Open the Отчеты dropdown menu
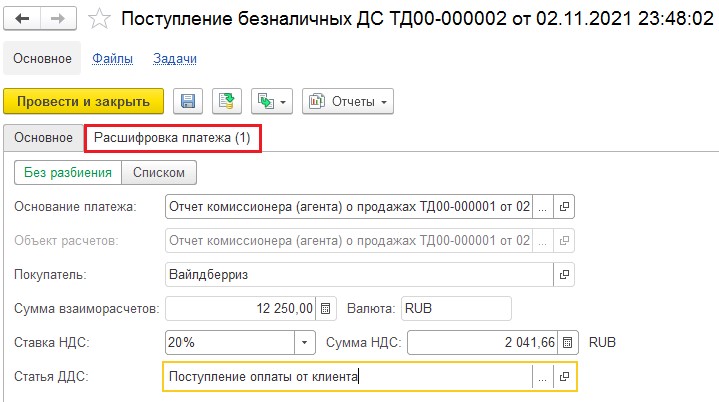 [x=348, y=101]
